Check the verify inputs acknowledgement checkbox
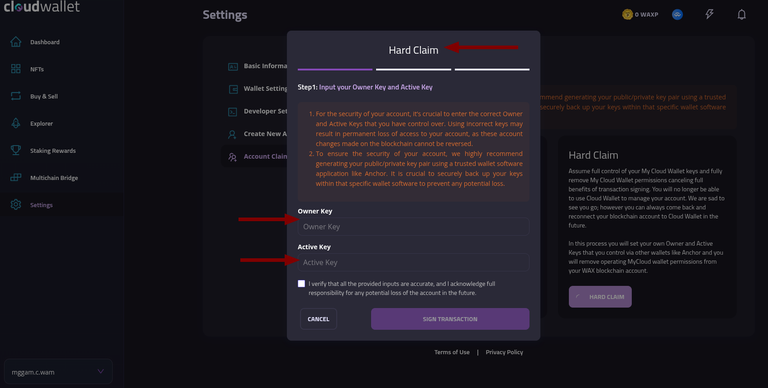Viewport: 768px width, 388px height. (301, 284)
